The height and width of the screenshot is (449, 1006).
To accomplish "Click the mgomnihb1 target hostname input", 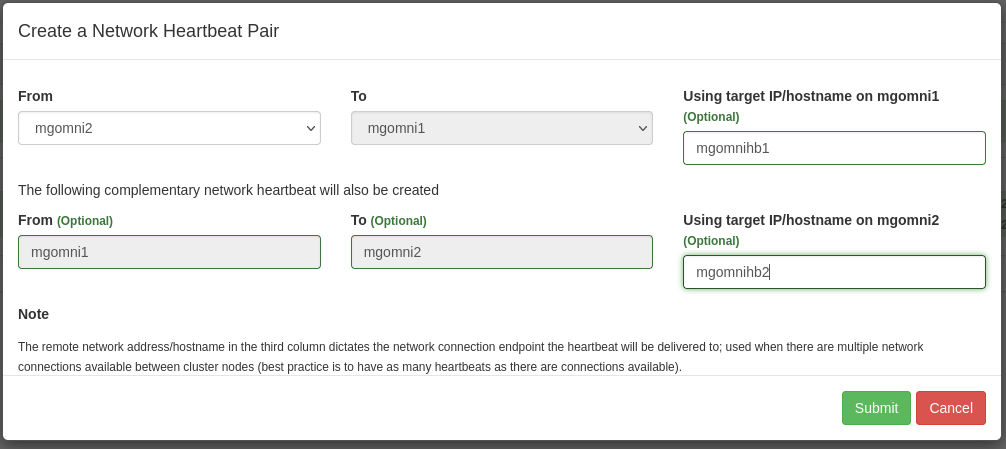I will (x=834, y=148).
